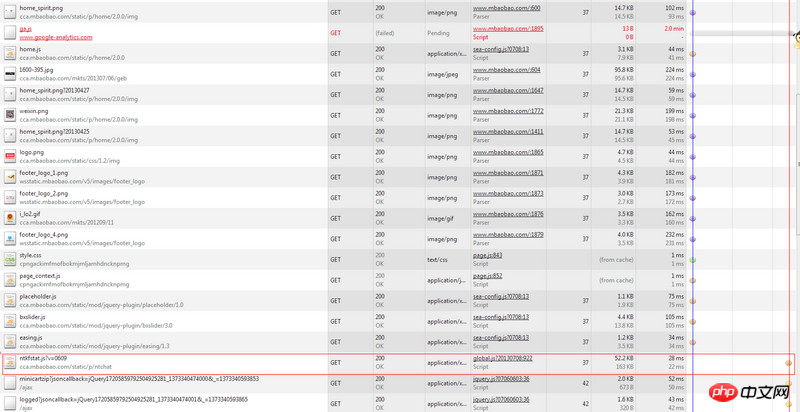This screenshot has height=412, width=800.
Task: Open initiator link page.js:843
Action: [488, 255]
